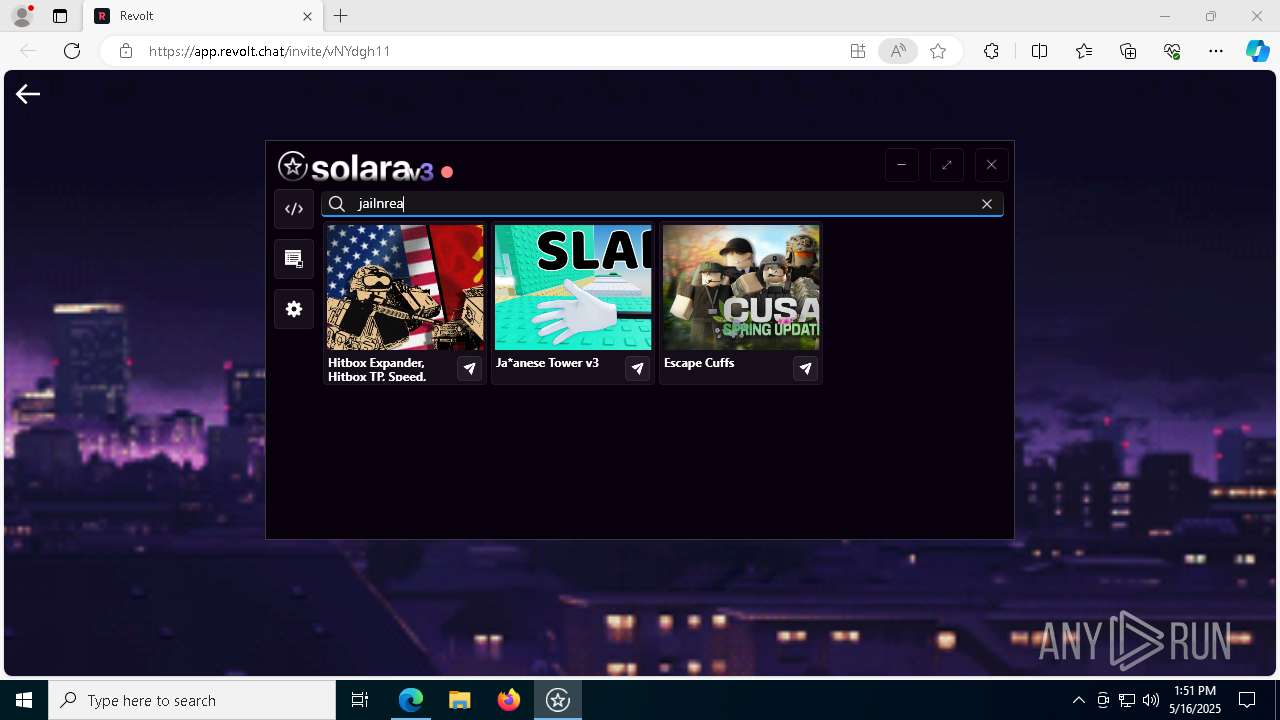Click the taskbar search box
Image resolution: width=1280 pixels, height=720 pixels.
(x=192, y=700)
